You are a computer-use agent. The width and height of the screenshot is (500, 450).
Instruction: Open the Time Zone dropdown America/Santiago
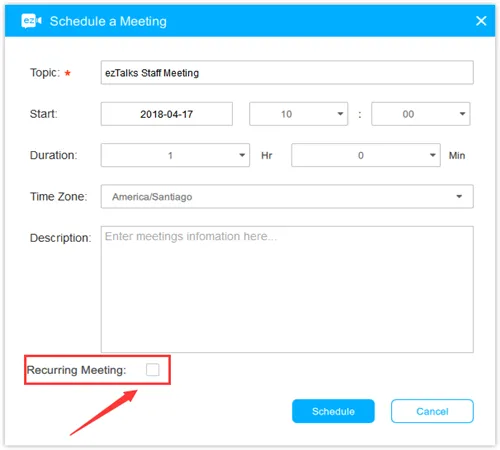click(x=287, y=197)
